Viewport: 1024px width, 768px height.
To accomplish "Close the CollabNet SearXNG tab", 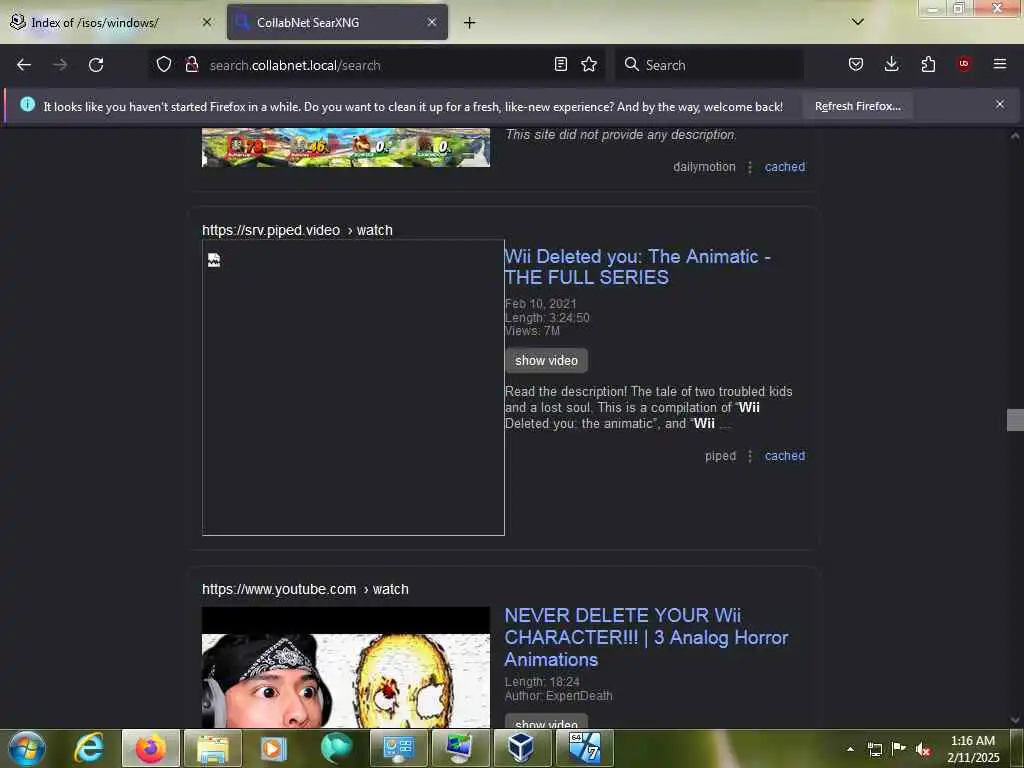I will [x=432, y=22].
